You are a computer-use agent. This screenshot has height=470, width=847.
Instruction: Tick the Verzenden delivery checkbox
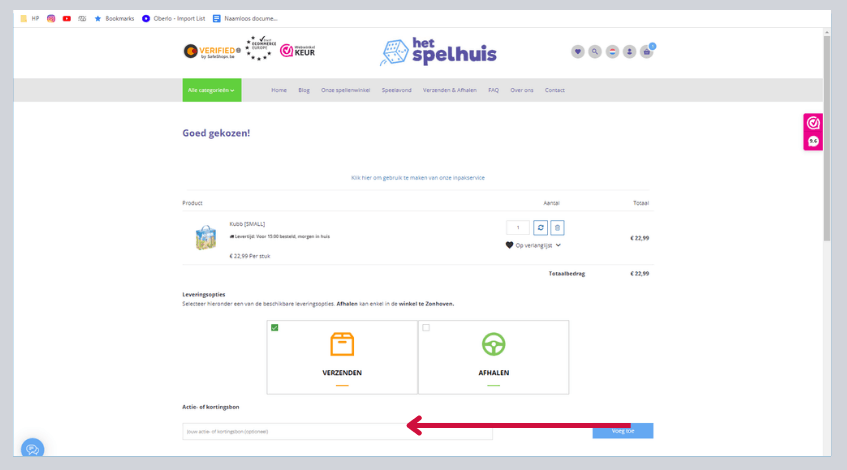pos(274,328)
